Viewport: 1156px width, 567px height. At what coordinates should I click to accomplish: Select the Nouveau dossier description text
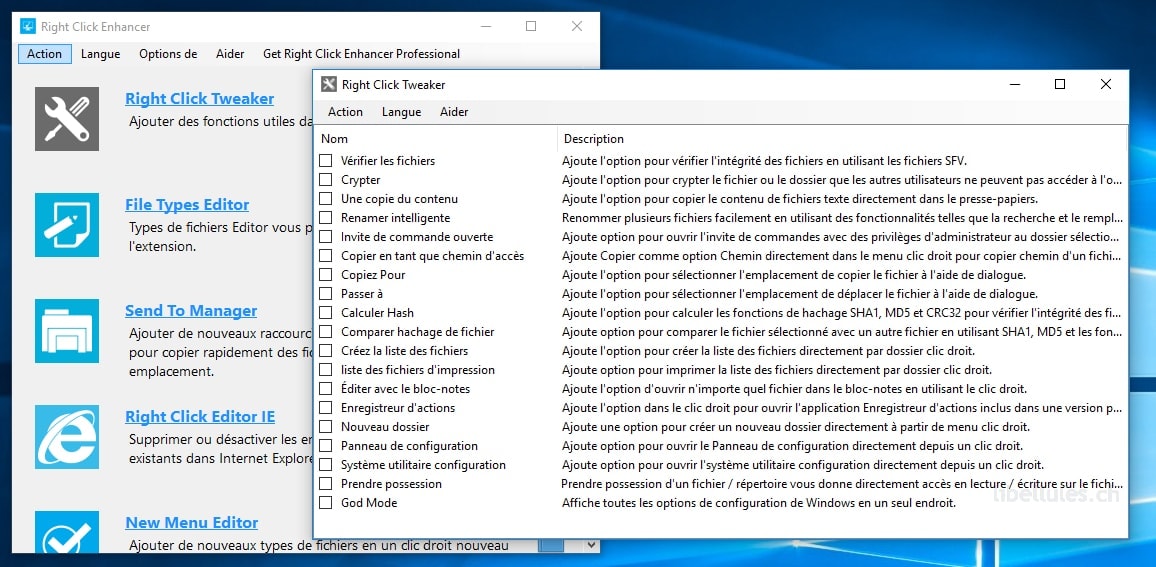(795, 426)
